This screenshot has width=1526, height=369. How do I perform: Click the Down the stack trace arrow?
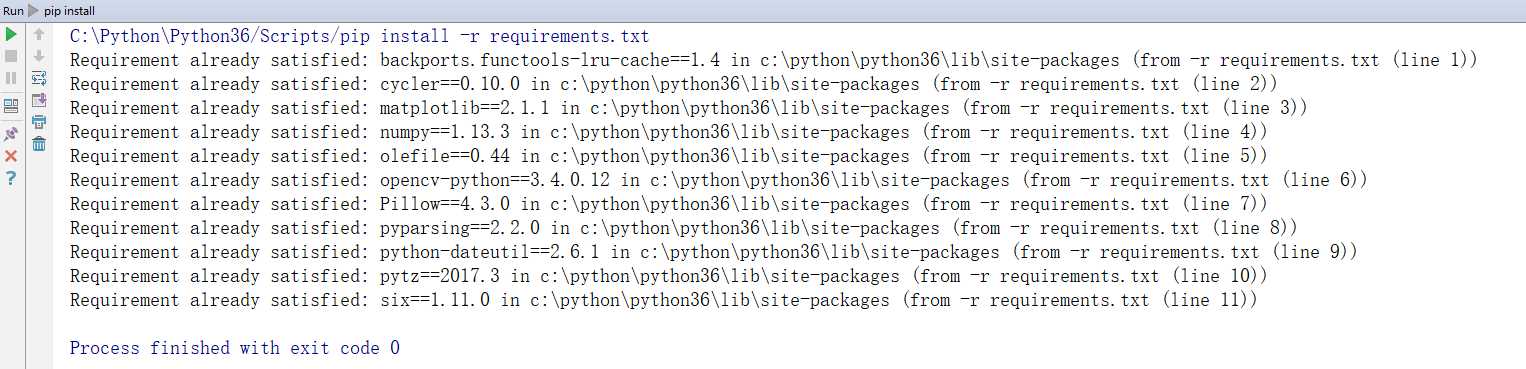pyautogui.click(x=39, y=56)
